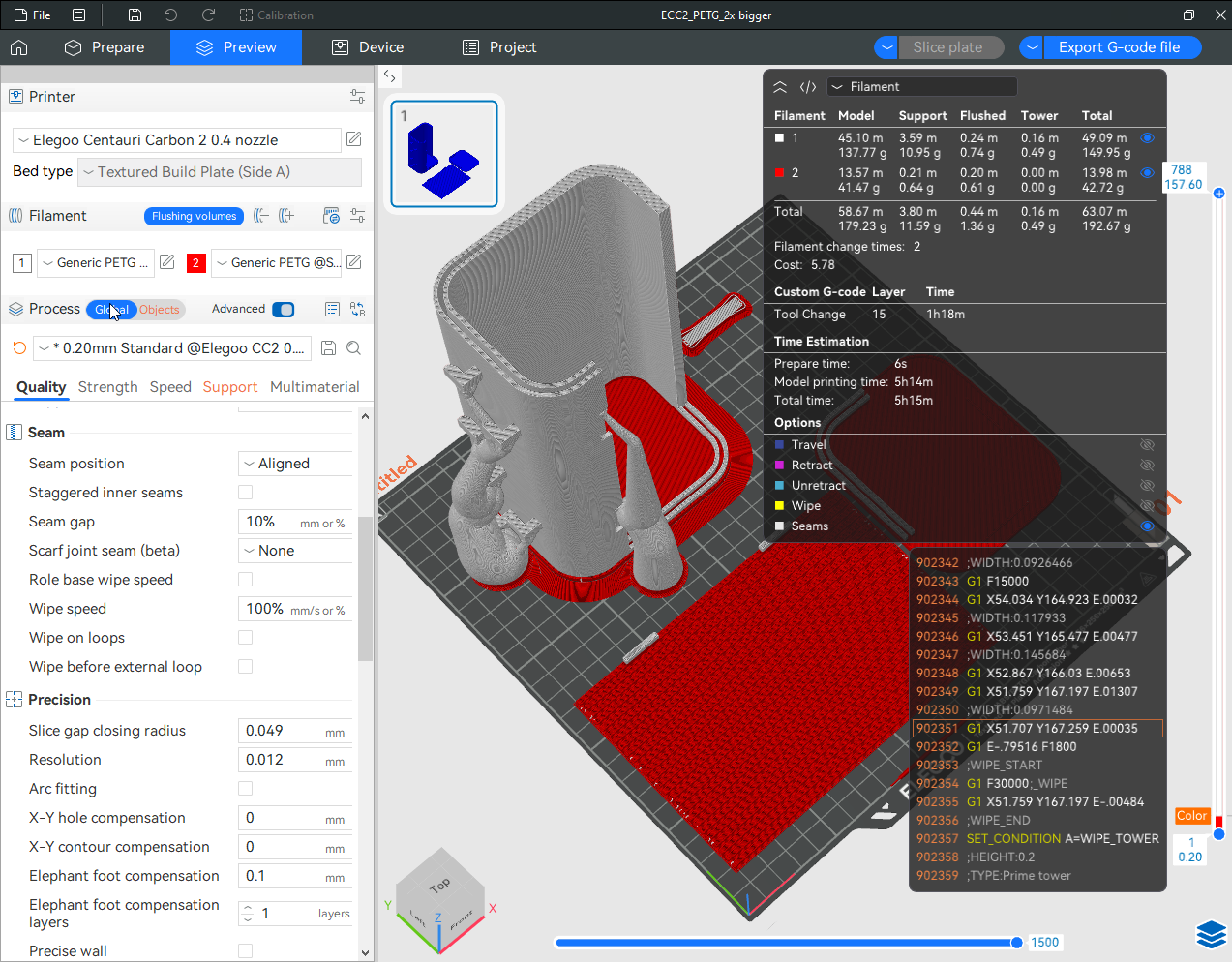
Task: Save the 0.20mm Standard process preset
Action: coord(328,347)
